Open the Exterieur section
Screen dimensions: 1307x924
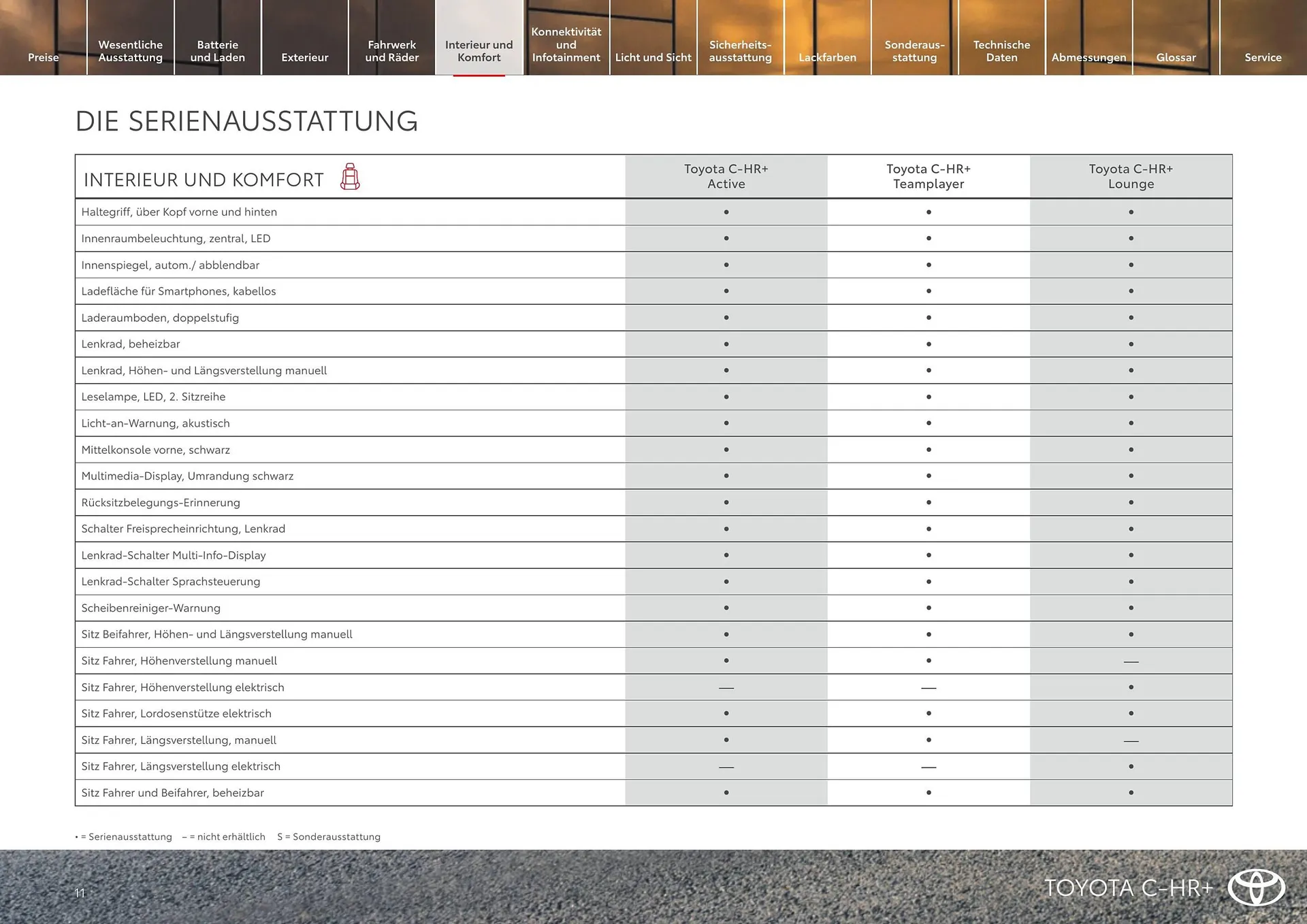click(x=304, y=57)
